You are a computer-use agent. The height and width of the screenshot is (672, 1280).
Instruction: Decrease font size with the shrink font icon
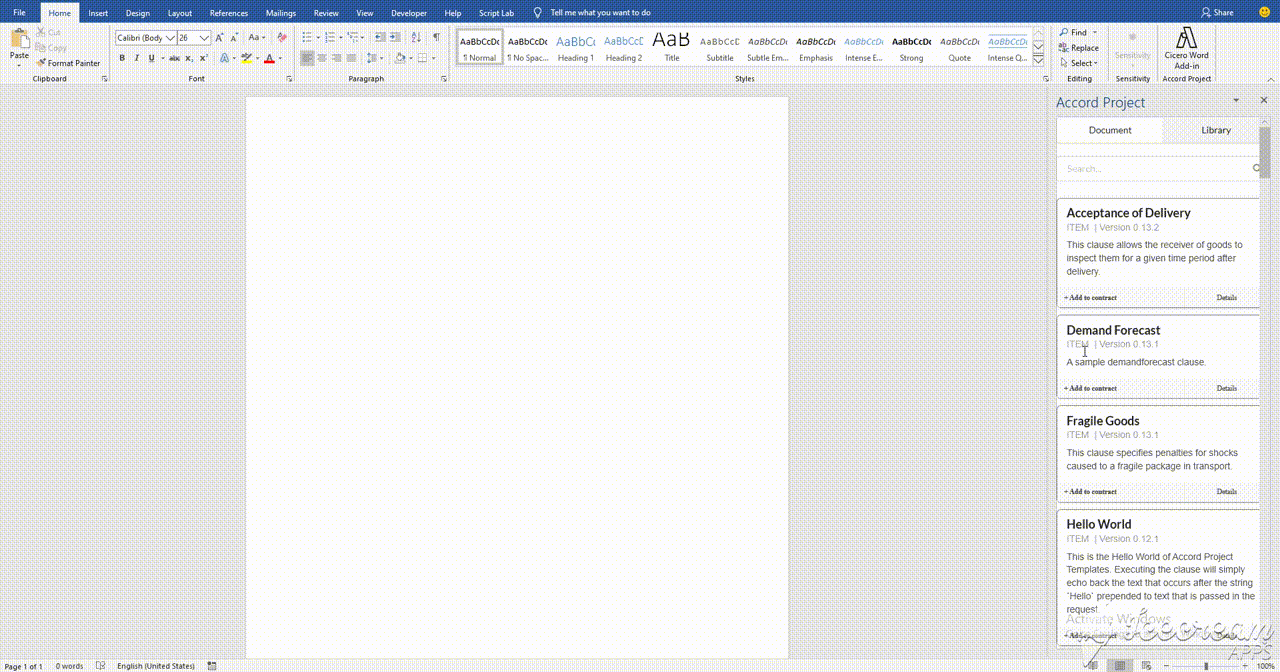(x=234, y=37)
